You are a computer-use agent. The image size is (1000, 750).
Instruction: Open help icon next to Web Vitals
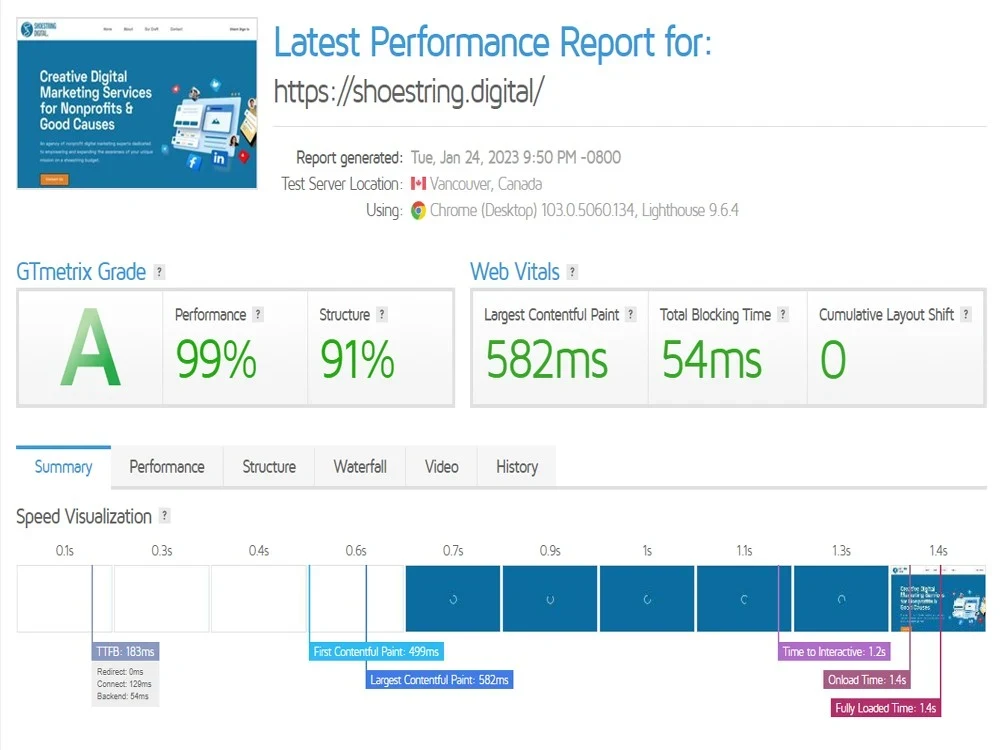pos(573,272)
